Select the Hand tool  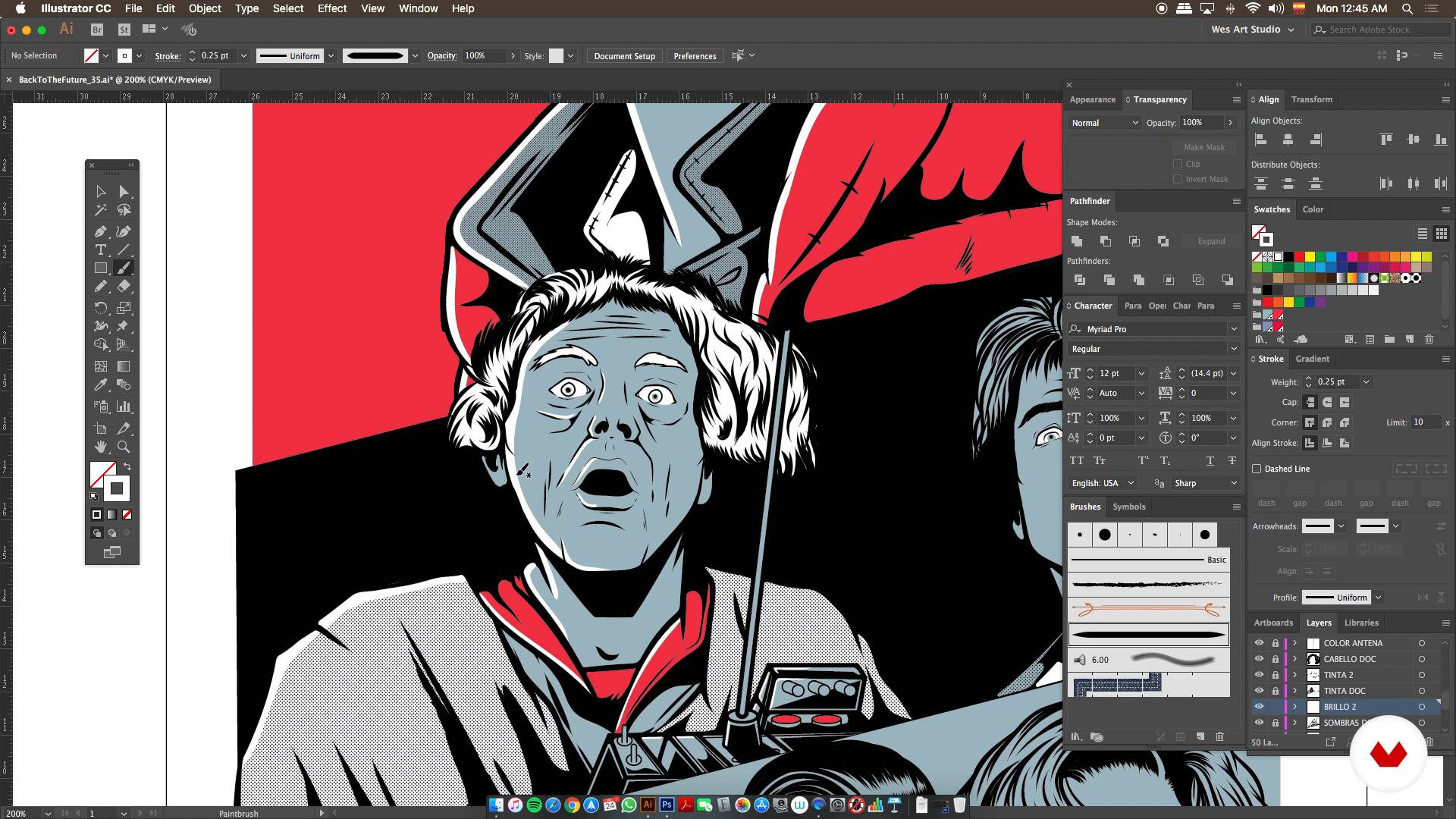101,447
